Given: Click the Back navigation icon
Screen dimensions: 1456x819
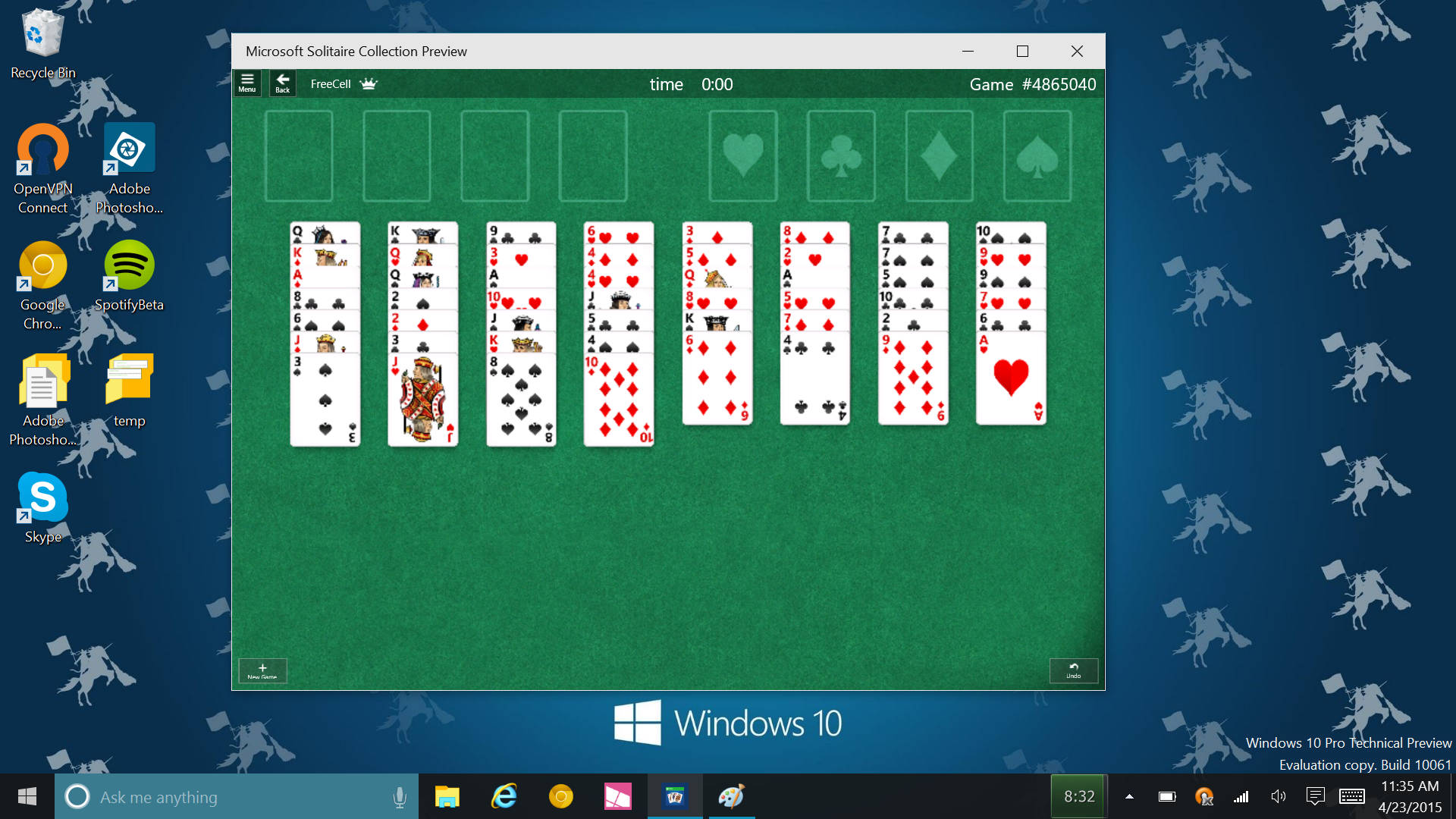Looking at the screenshot, I should (x=281, y=84).
